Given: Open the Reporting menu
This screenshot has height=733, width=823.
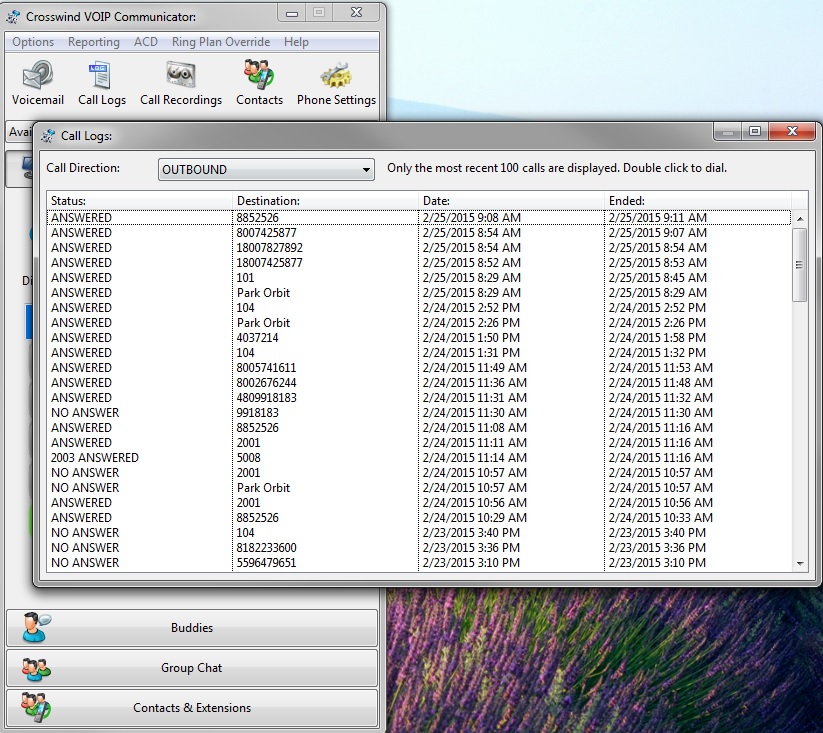Looking at the screenshot, I should tap(93, 42).
